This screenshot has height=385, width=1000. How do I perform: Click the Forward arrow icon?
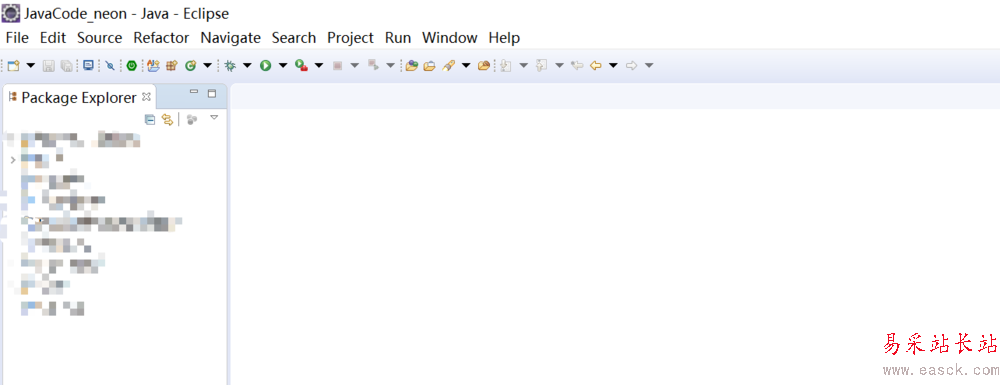(x=631, y=65)
